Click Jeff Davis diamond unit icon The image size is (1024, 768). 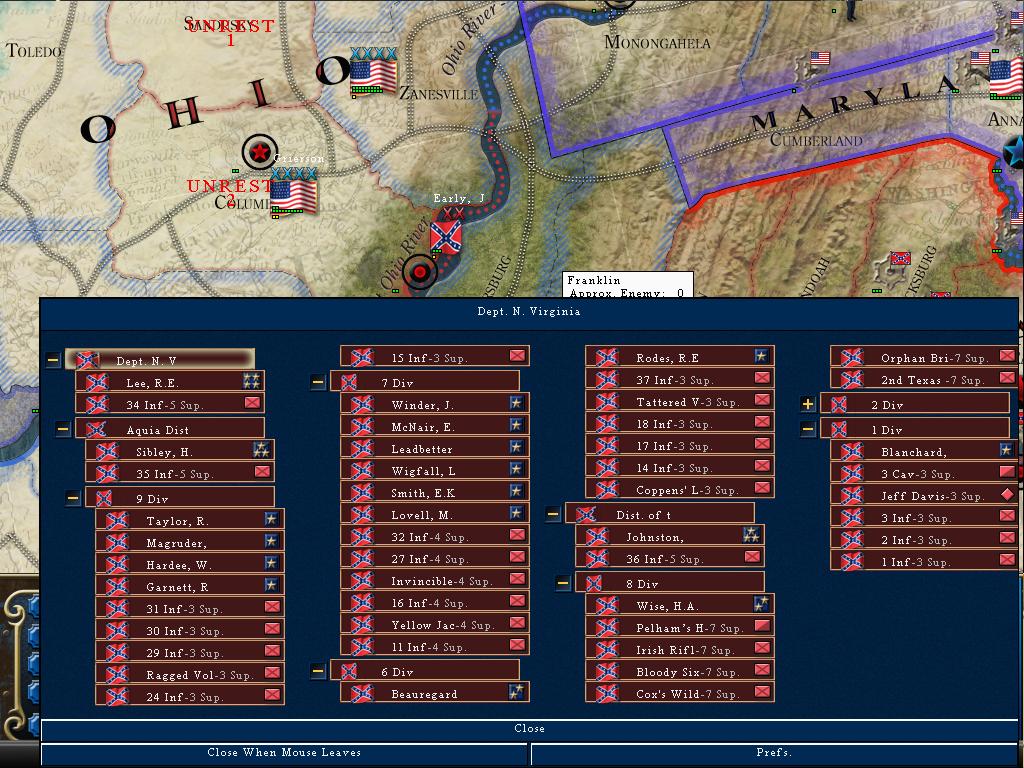[x=1007, y=494]
